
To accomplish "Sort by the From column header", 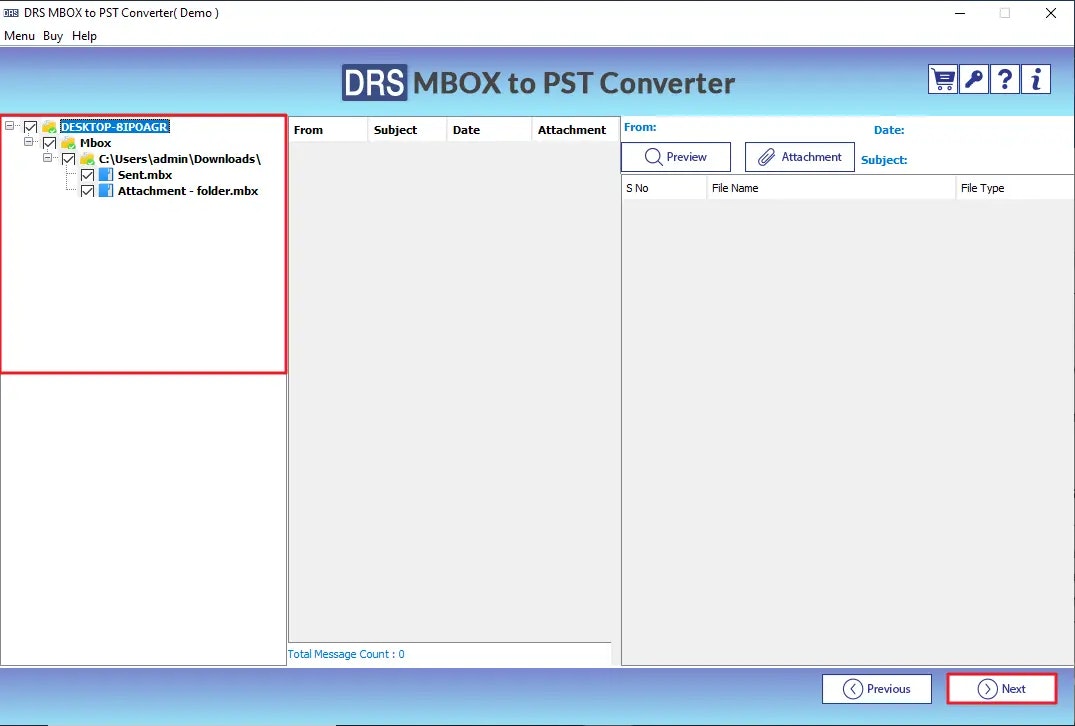I will click(328, 130).
